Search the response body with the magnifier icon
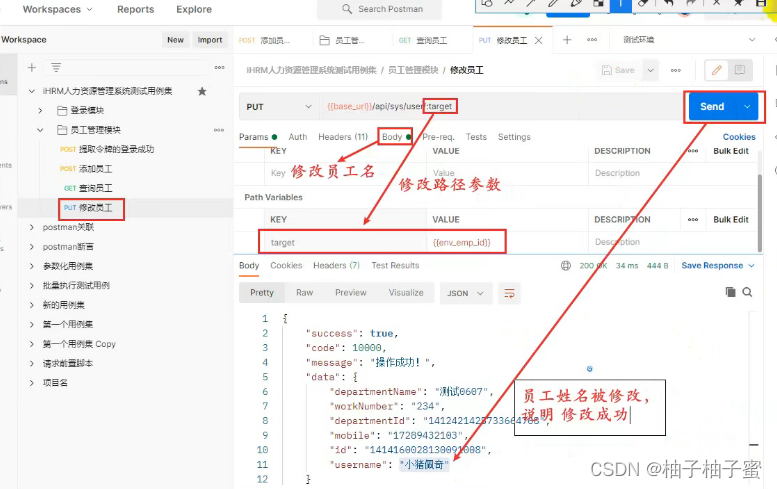Viewport: 777px width, 489px height. coord(747,292)
